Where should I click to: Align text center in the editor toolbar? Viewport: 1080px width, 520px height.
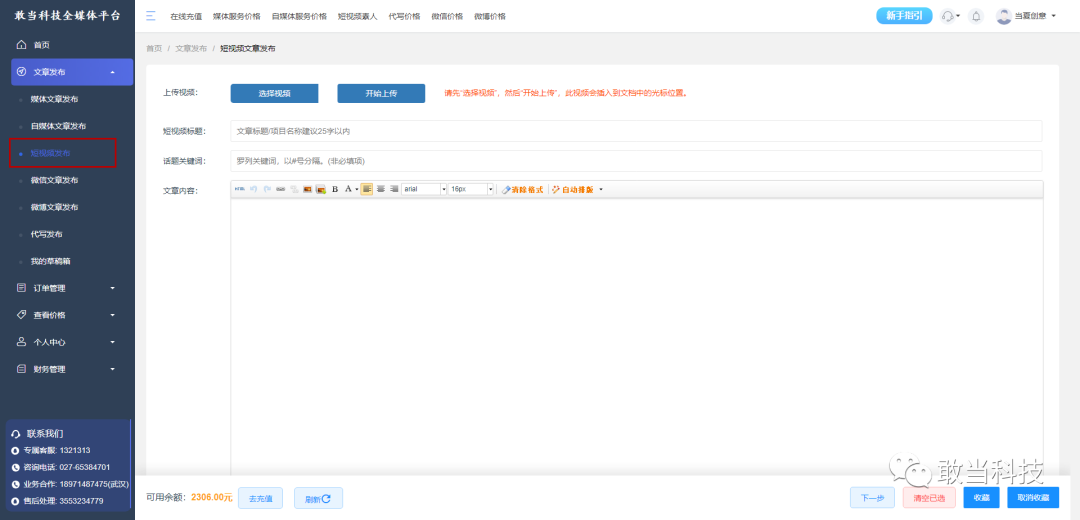[x=380, y=189]
